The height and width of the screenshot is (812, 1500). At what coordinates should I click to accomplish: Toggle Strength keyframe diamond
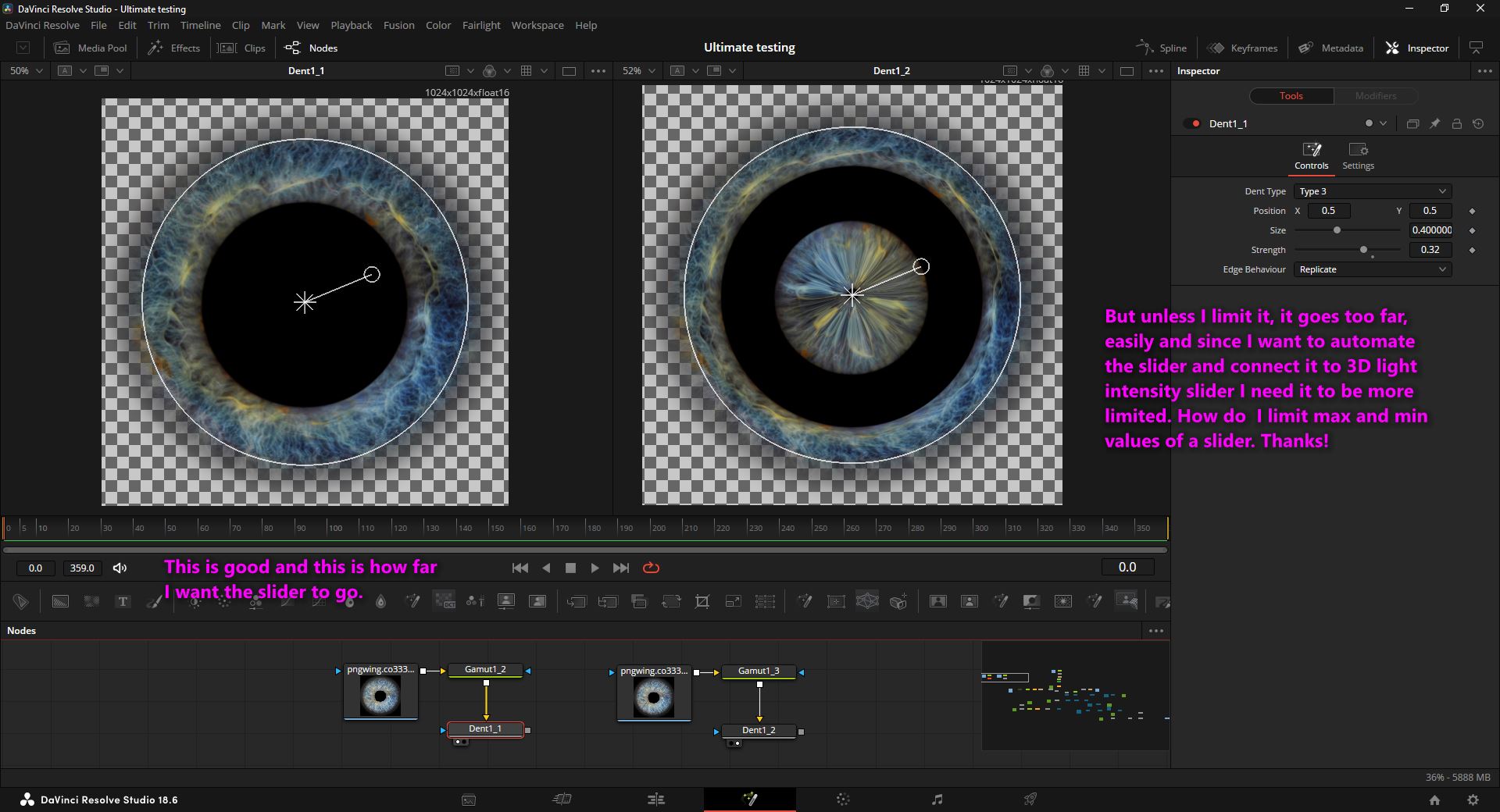pos(1472,250)
